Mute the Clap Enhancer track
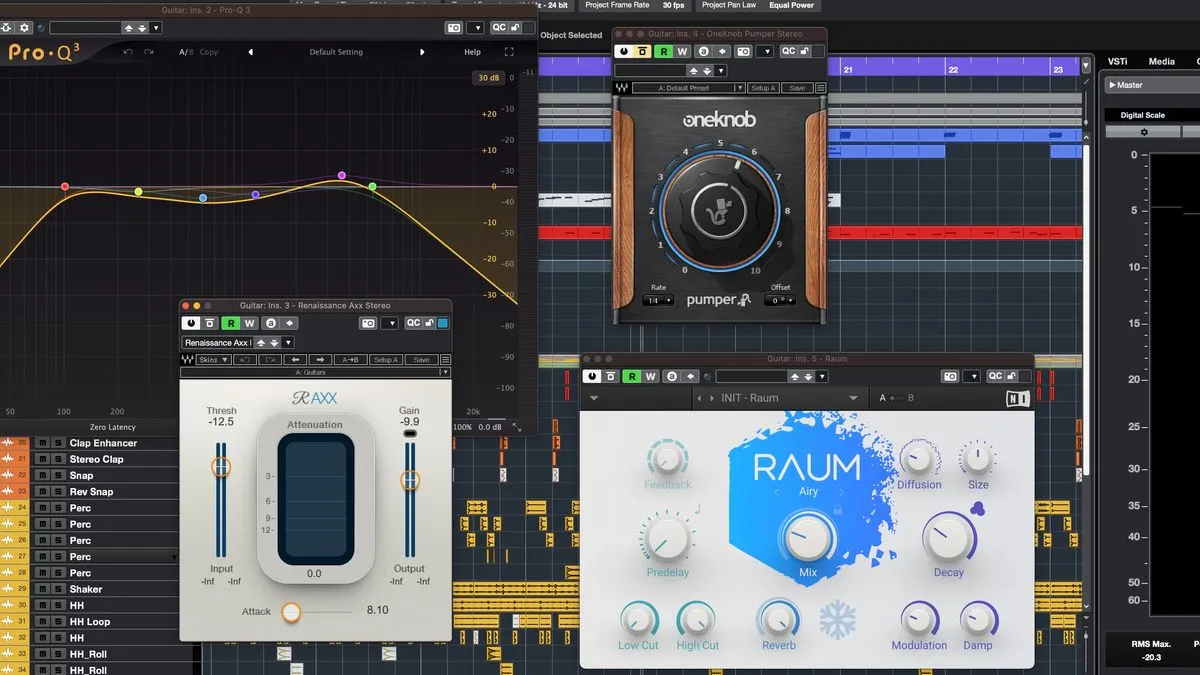 click(42, 443)
